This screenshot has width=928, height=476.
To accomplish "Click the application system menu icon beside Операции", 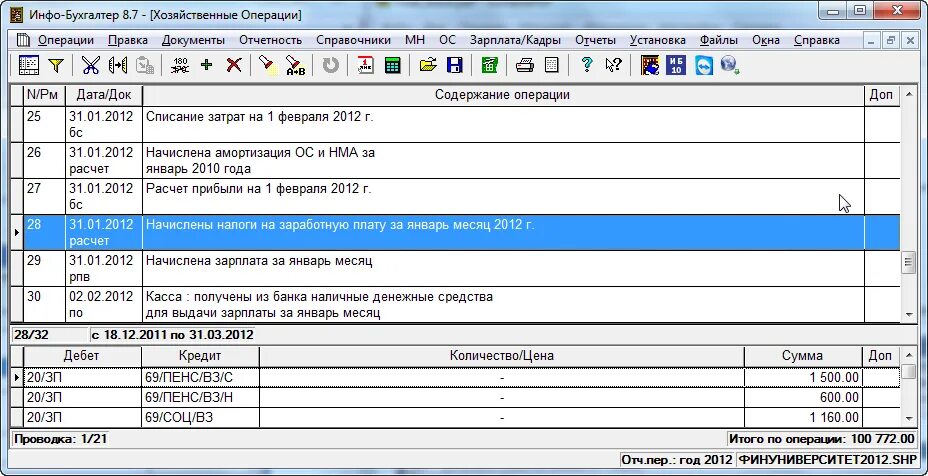I will coord(23,40).
